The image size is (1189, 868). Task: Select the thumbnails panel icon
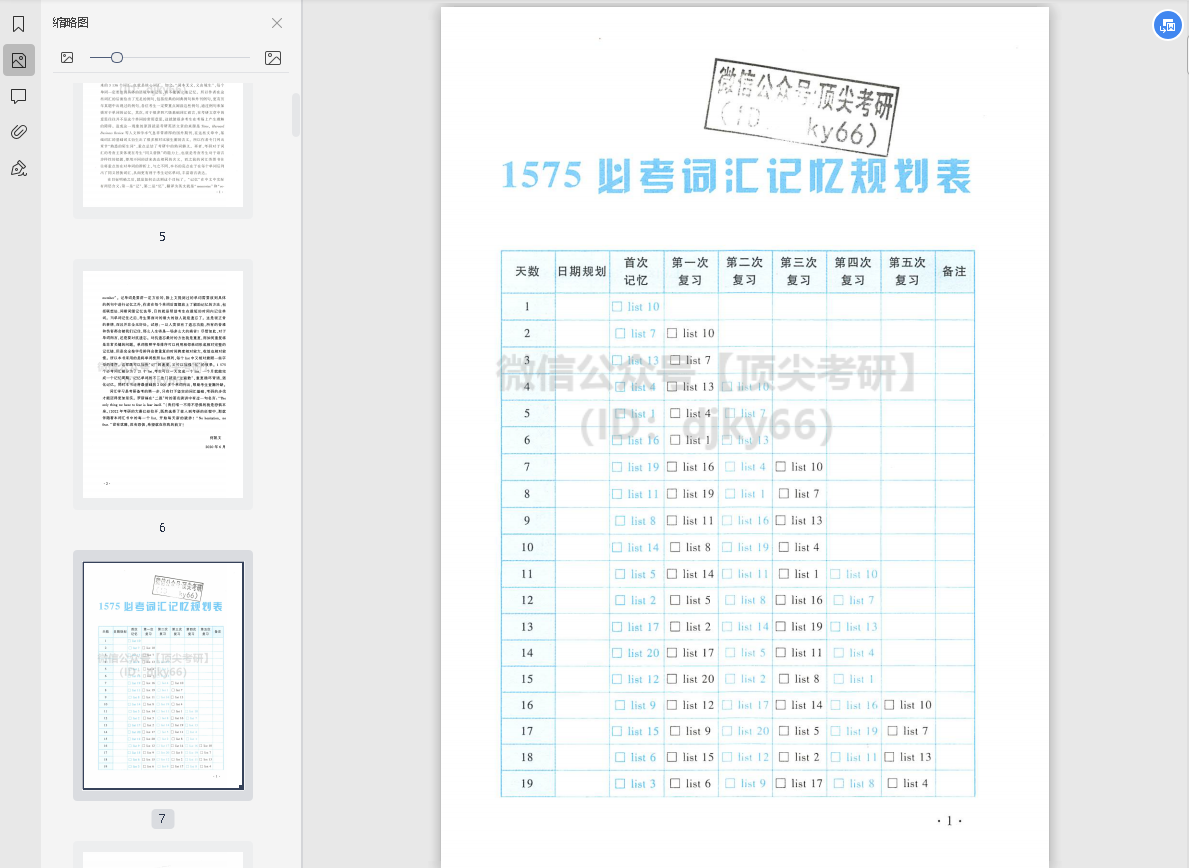19,61
